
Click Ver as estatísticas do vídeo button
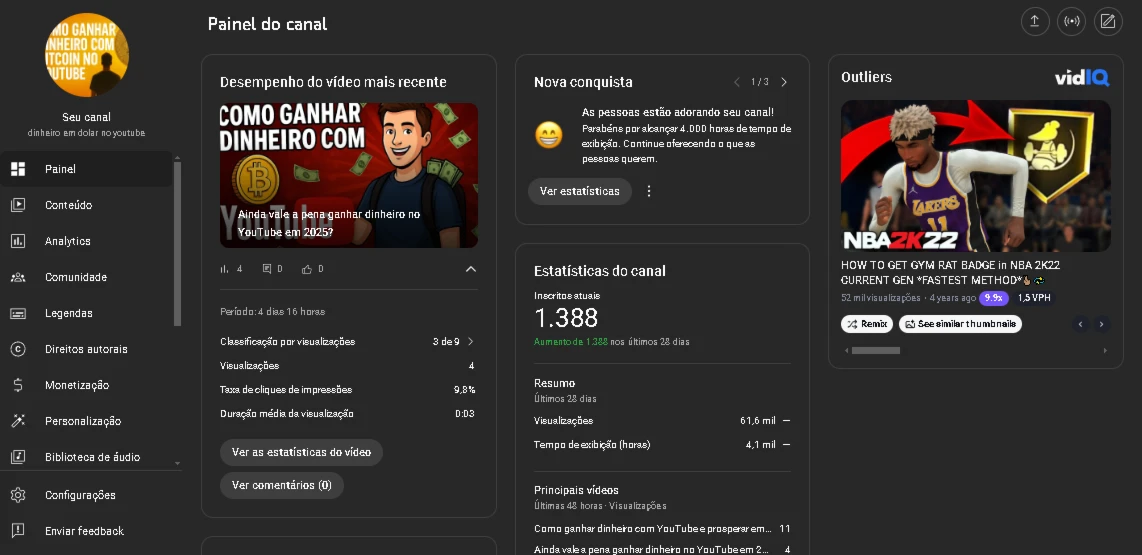(302, 452)
